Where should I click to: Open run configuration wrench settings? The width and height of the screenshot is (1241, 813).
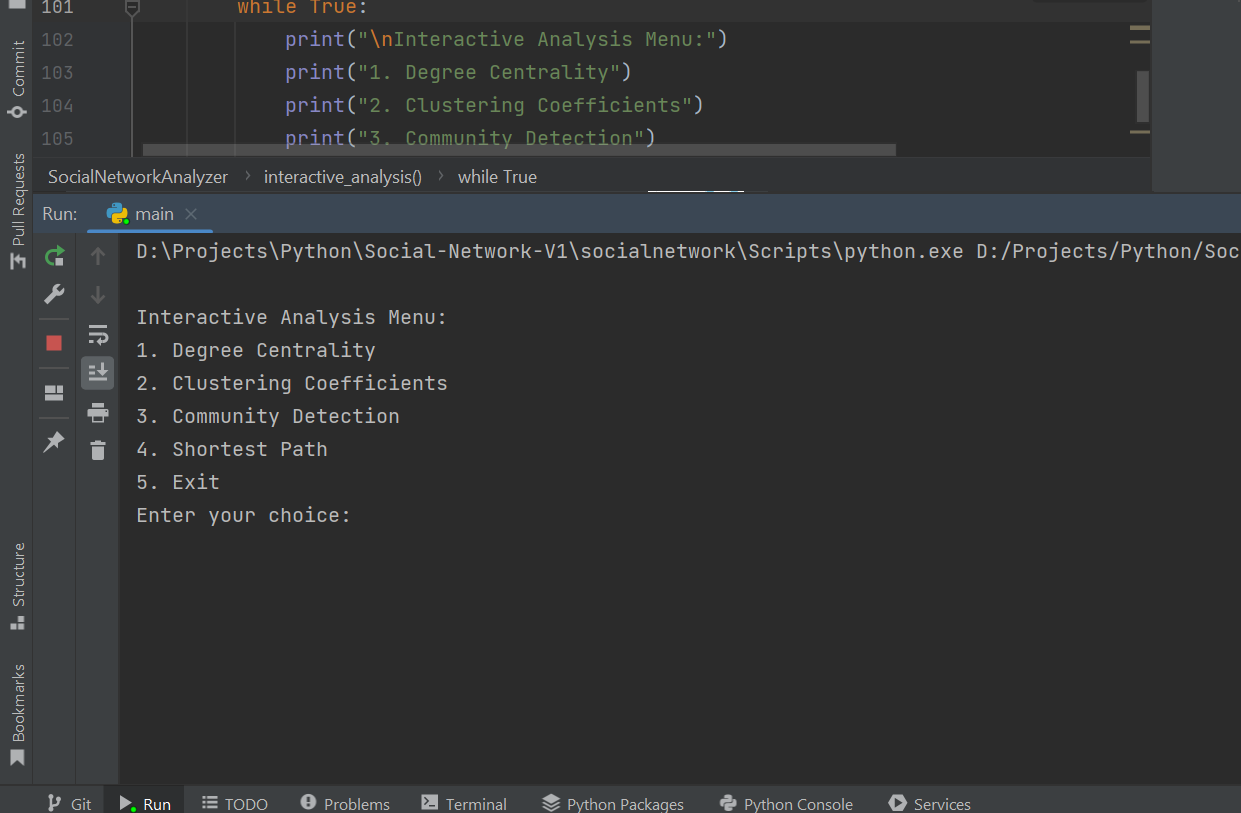(54, 294)
